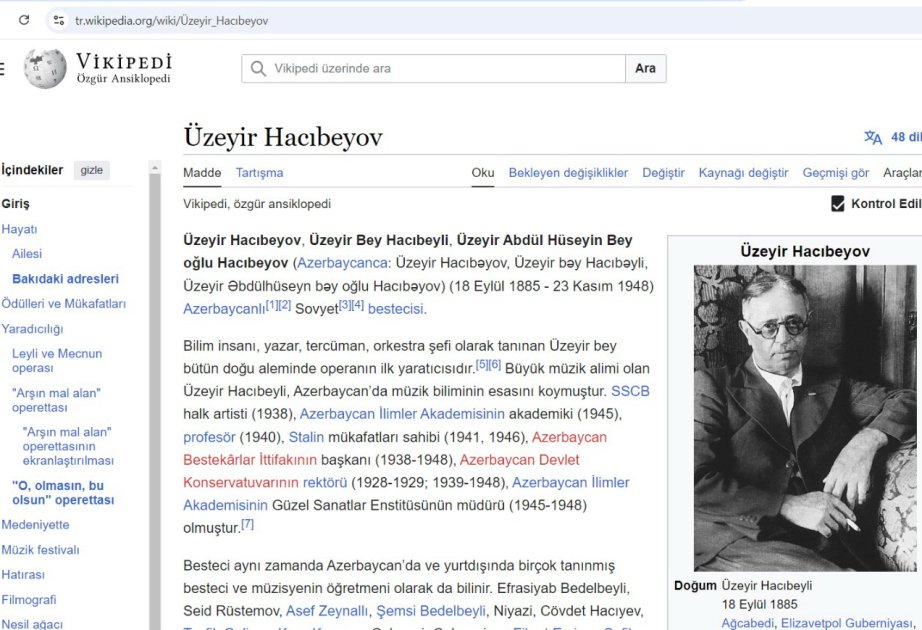Open the 48 dil languages dropdown

[x=905, y=138]
